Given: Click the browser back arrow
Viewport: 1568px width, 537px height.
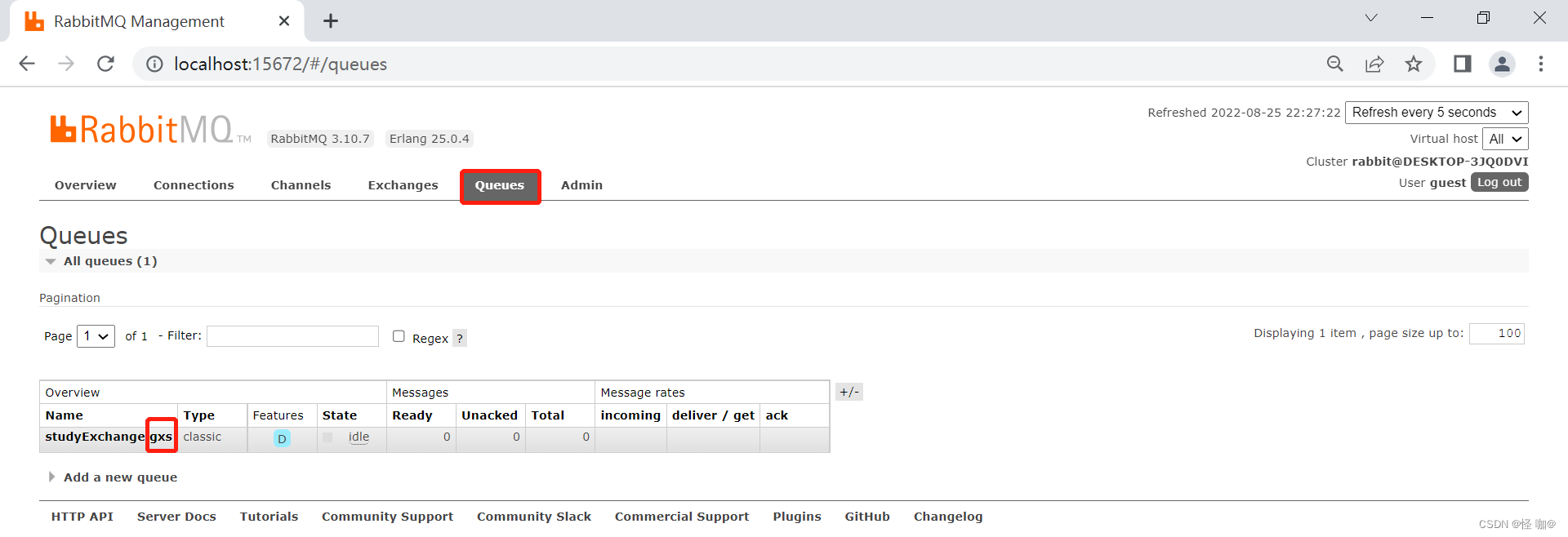Looking at the screenshot, I should pyautogui.click(x=27, y=64).
